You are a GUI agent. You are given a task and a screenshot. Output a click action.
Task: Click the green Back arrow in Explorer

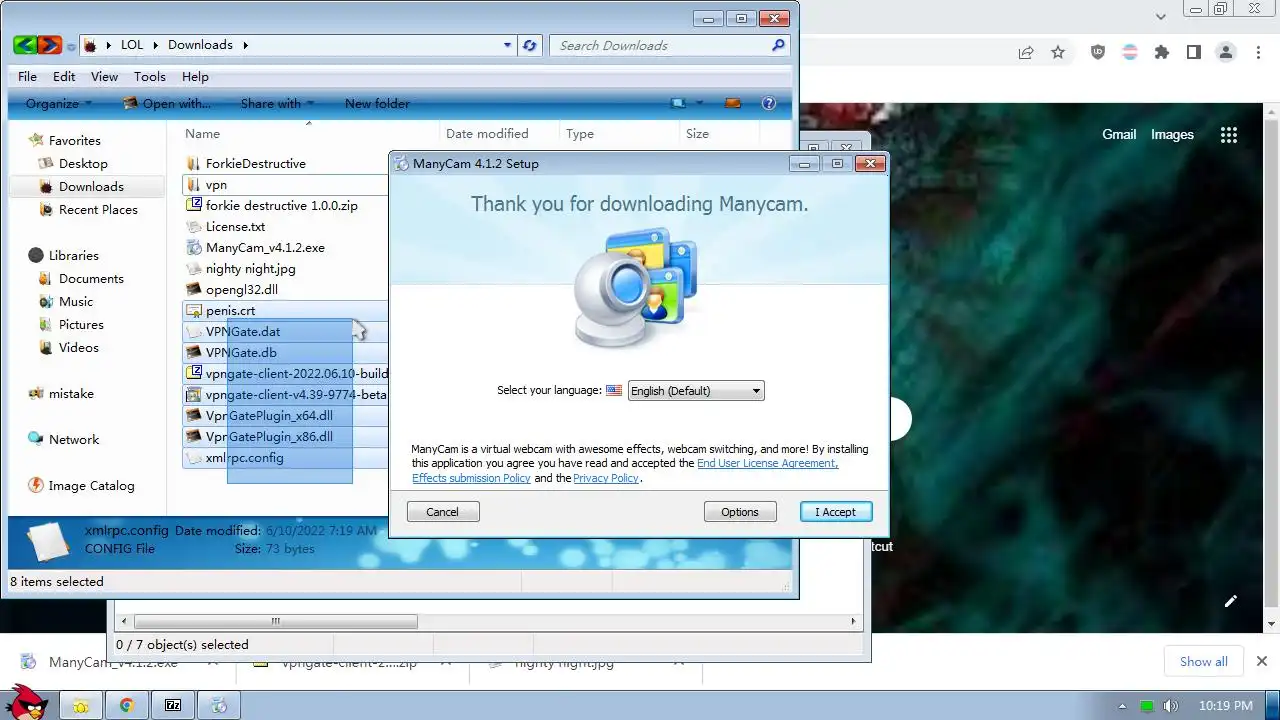[x=25, y=45]
